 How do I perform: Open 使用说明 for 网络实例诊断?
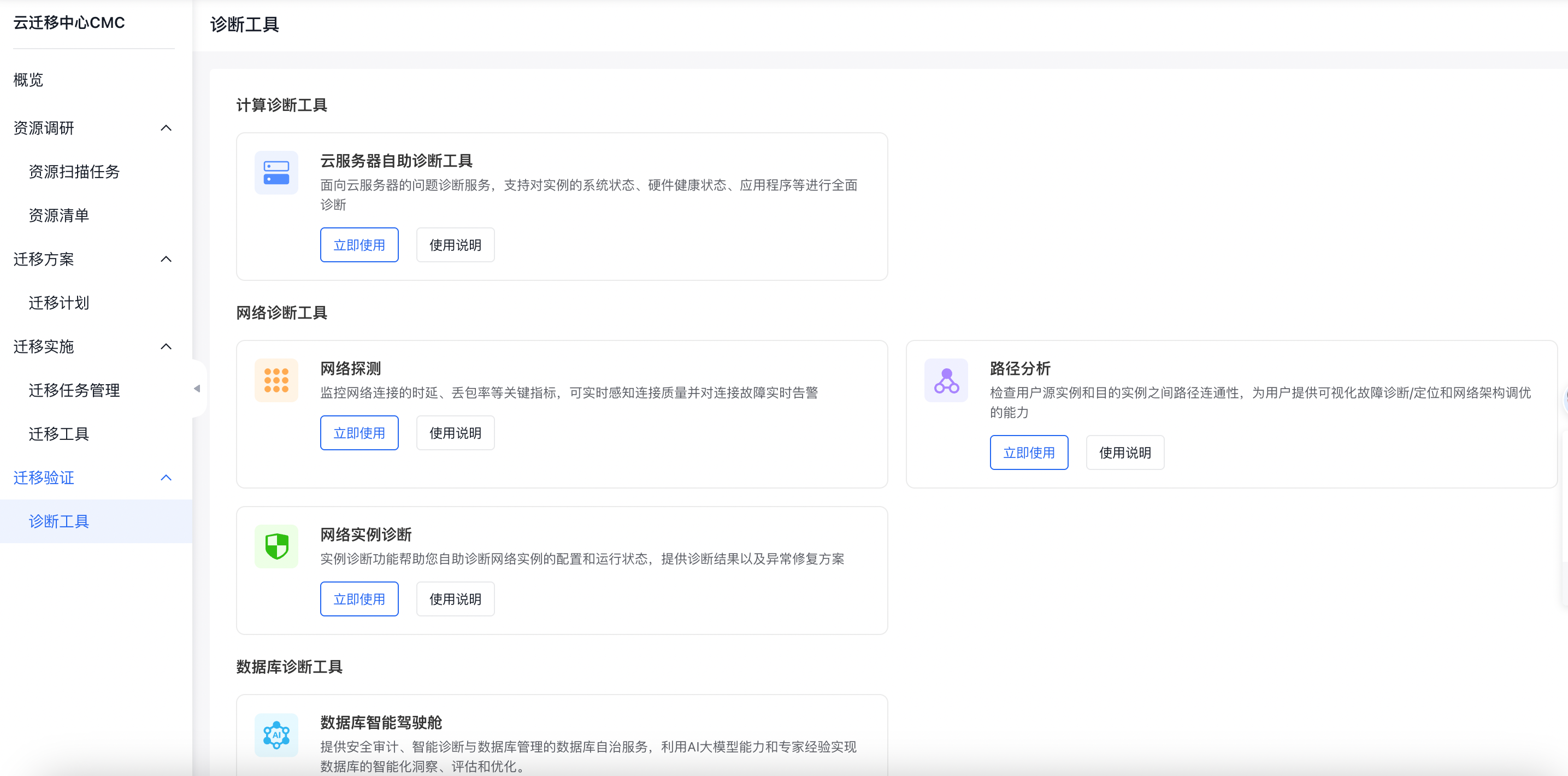click(x=455, y=599)
